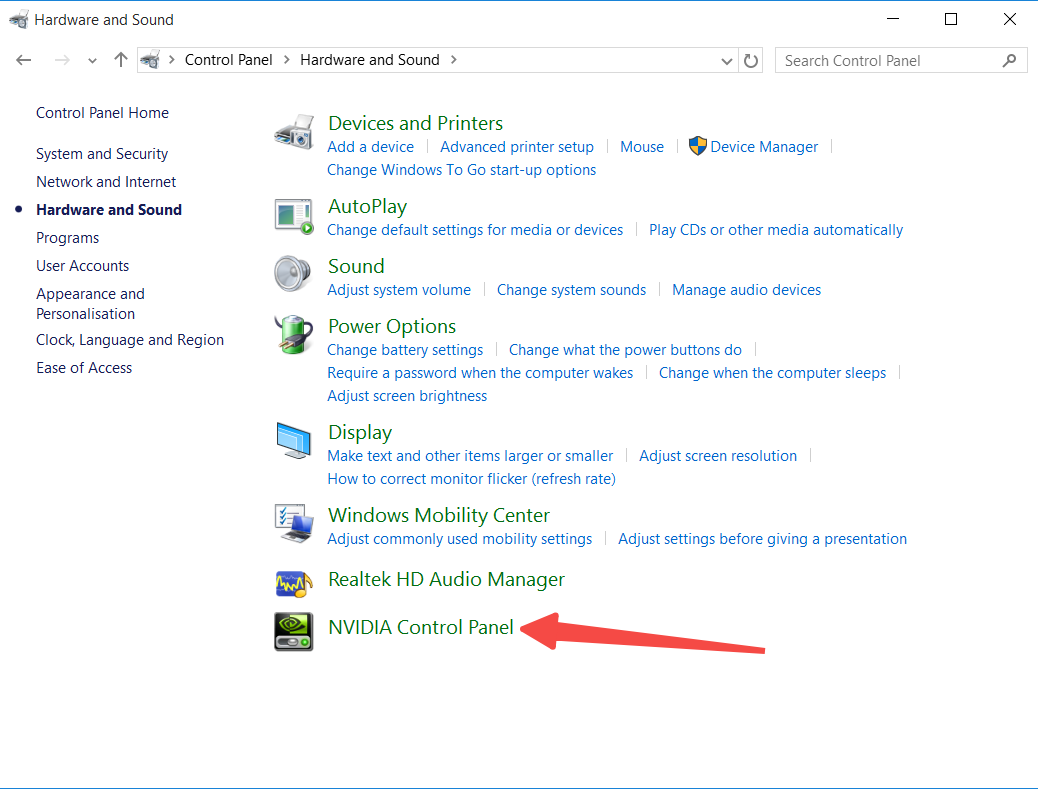Open Clock, Language and Region

(130, 340)
